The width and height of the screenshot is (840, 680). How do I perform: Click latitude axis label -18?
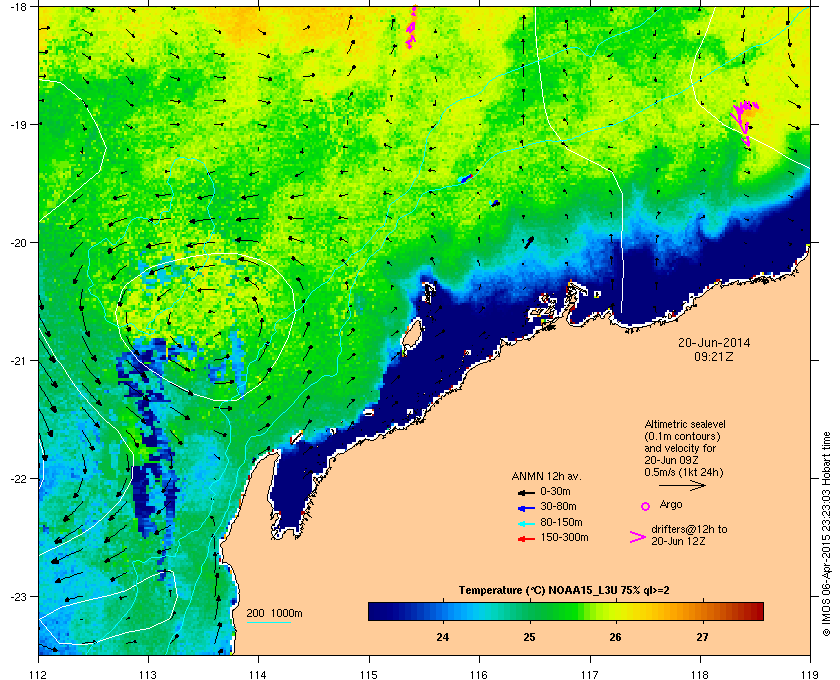tap(18, 7)
